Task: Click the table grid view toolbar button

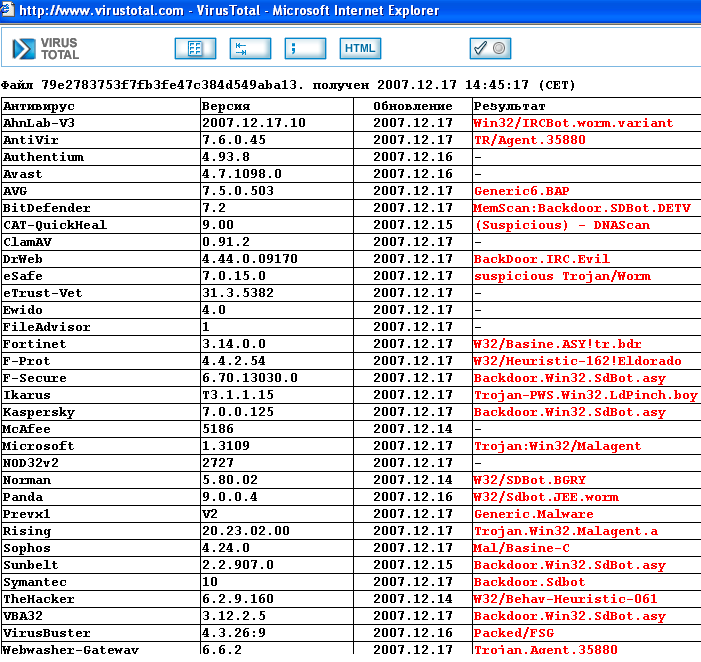Action: click(x=195, y=48)
